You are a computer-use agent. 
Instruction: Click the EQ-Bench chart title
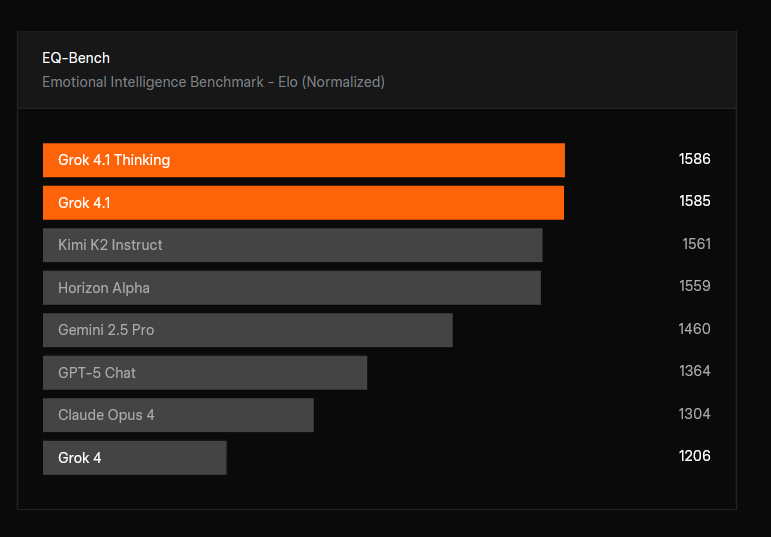click(76, 58)
